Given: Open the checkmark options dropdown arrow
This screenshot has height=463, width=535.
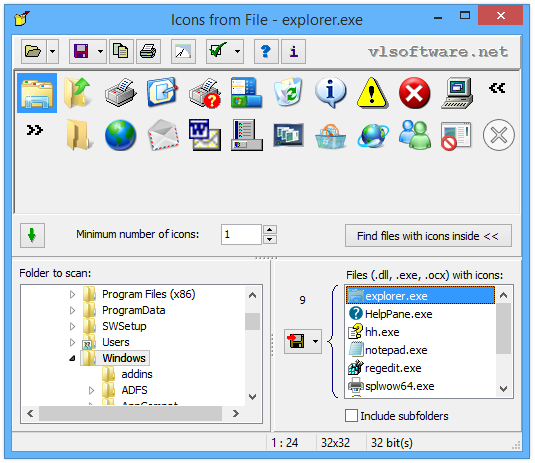Looking at the screenshot, I should 237,52.
